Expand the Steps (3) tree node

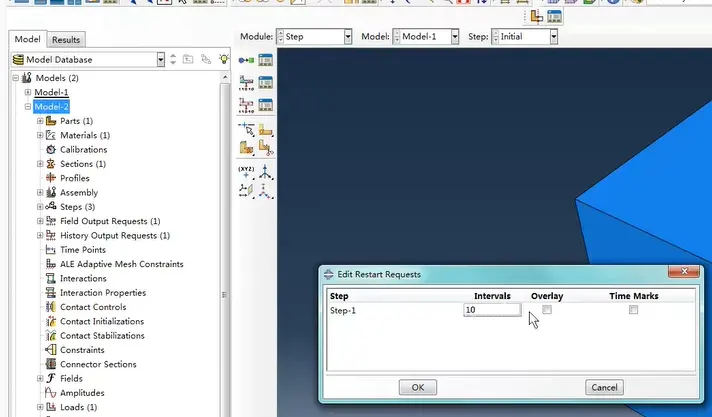pos(40,207)
